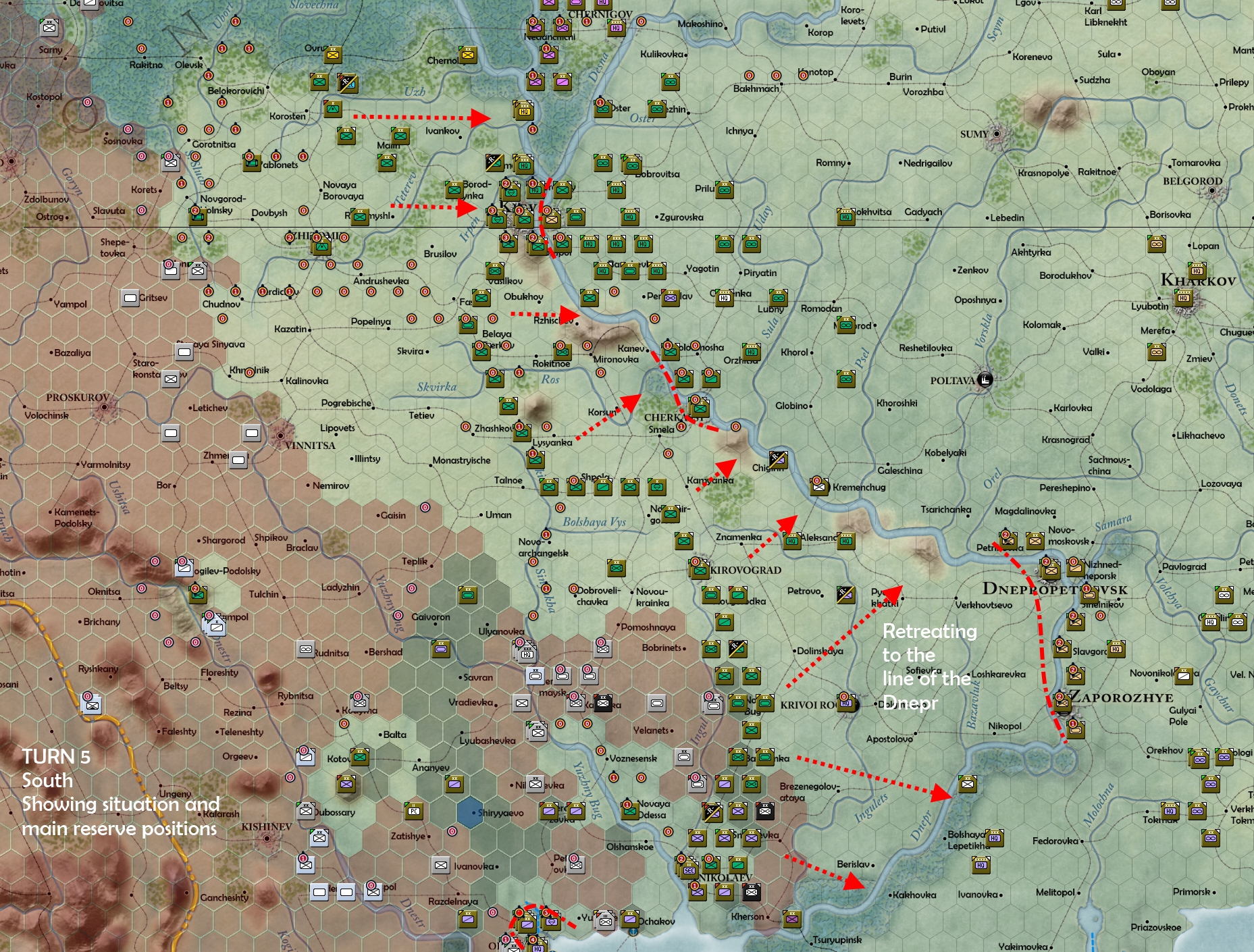Image resolution: width=1254 pixels, height=952 pixels.
Task: Select the PC counter west of Shiryaevo
Action: click(x=414, y=811)
